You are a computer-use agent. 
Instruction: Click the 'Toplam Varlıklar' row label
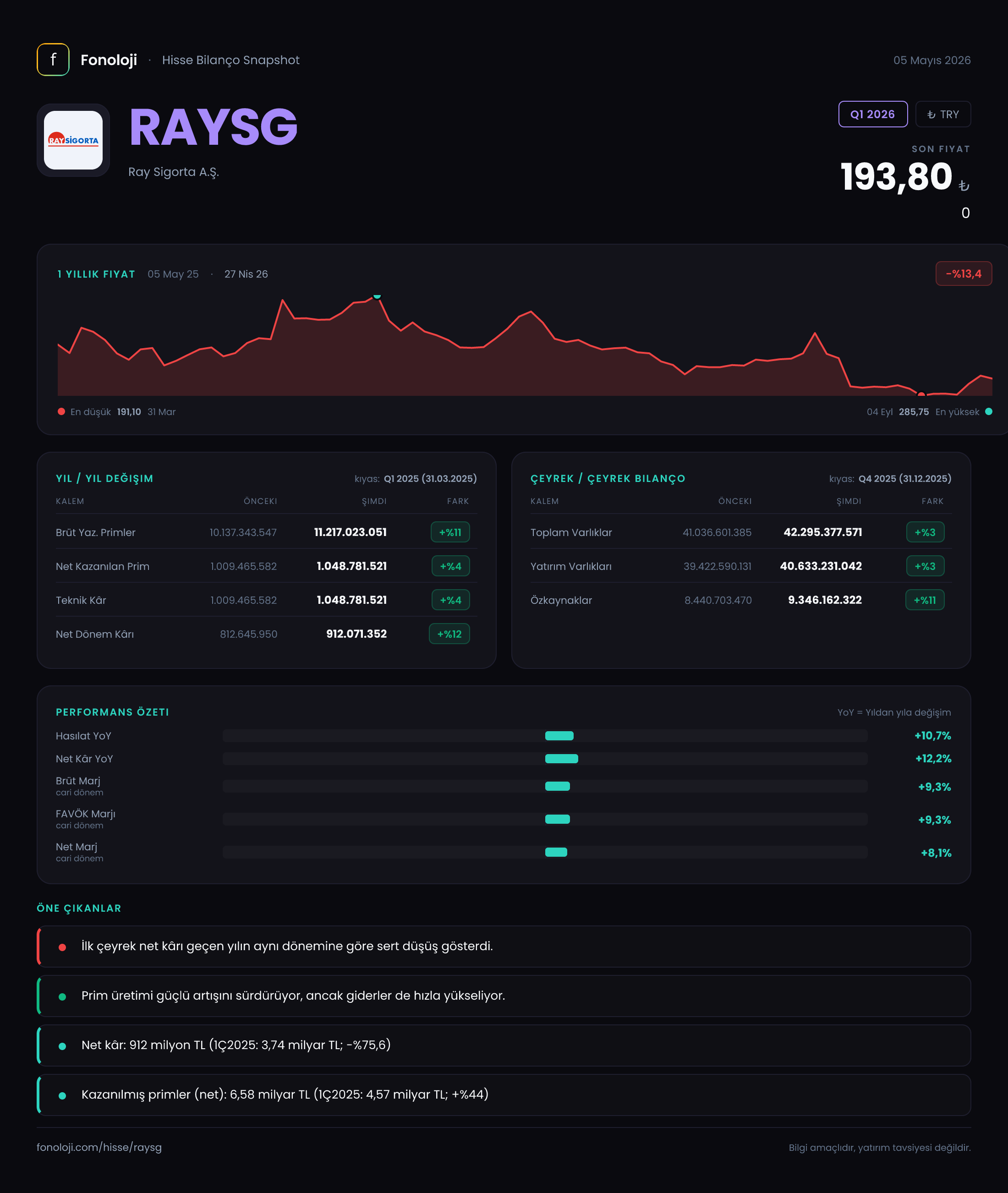[x=571, y=532]
